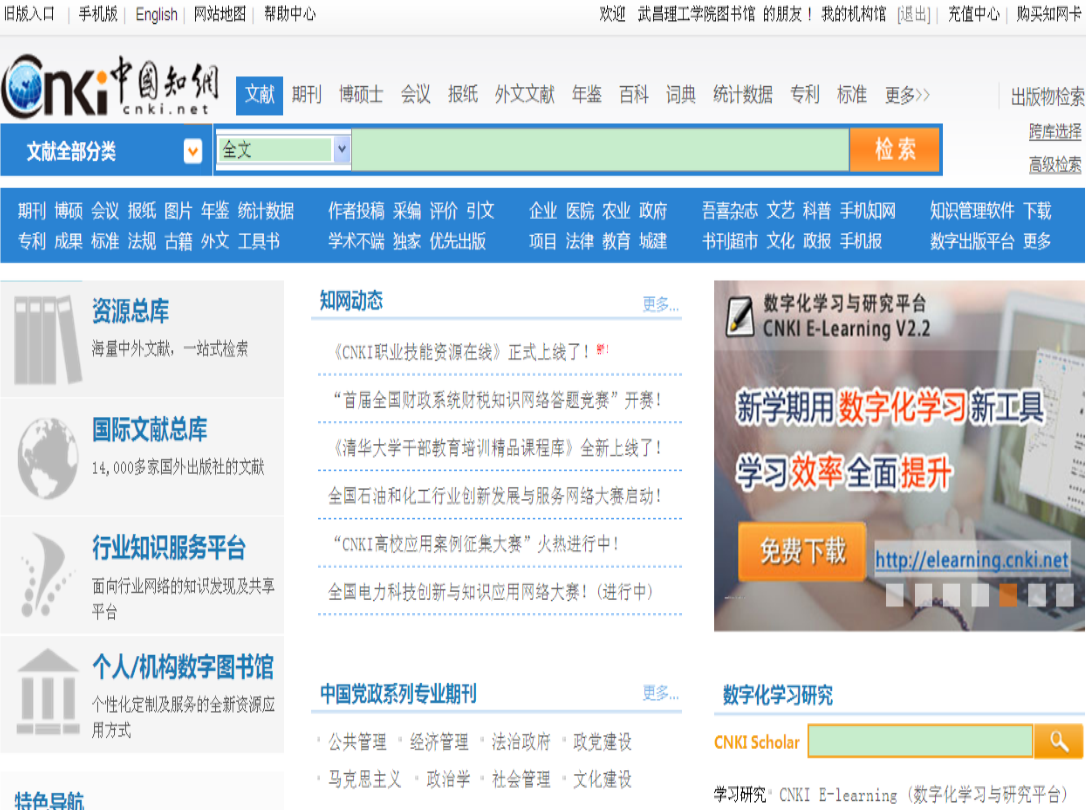Image resolution: width=1086 pixels, height=810 pixels.
Task: Open 古籍 in blue navigation
Action: [x=179, y=241]
